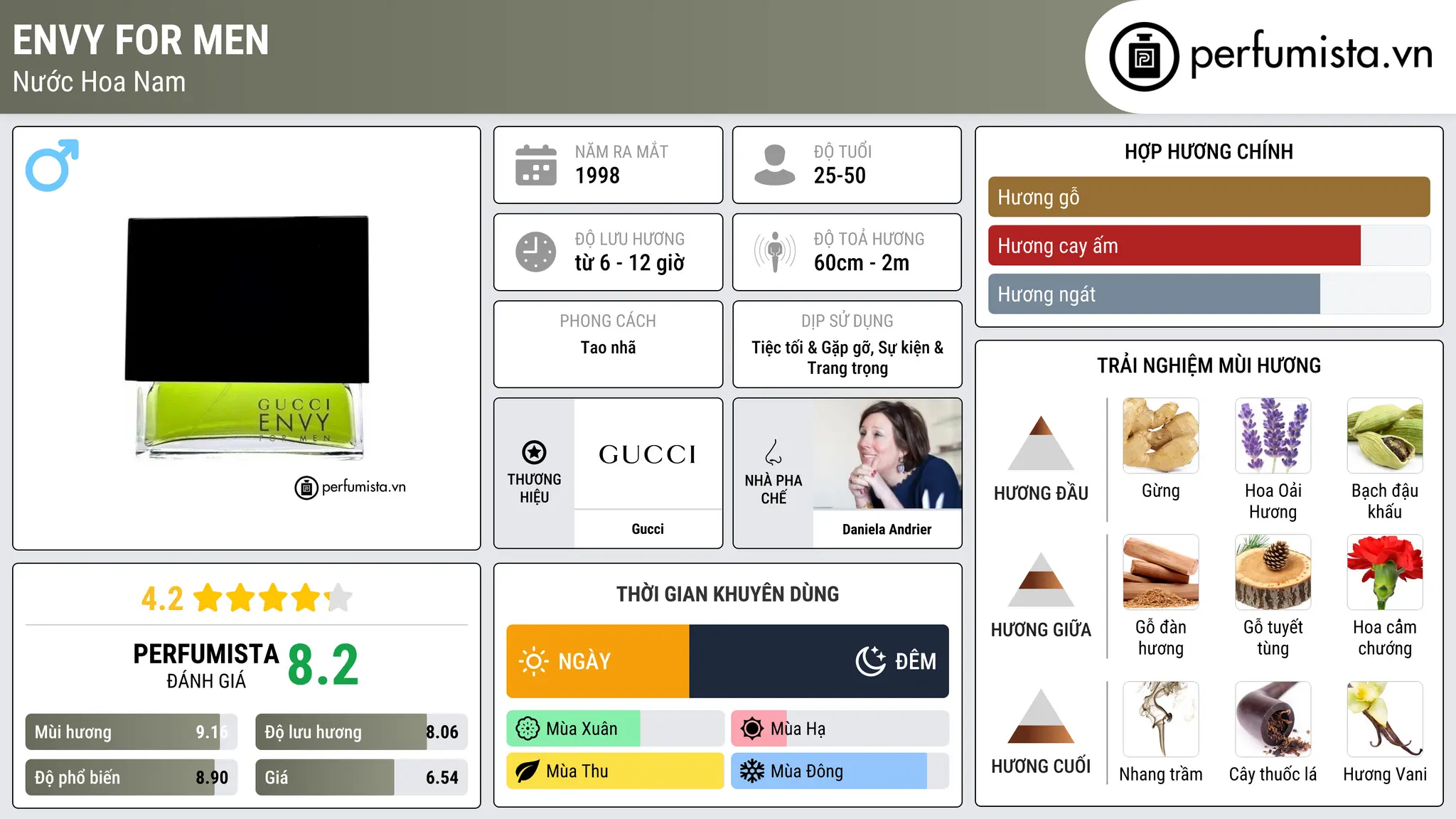Click the Hương cay ấm accord bar
Viewport: 1456px width, 819px height.
pos(1209,245)
